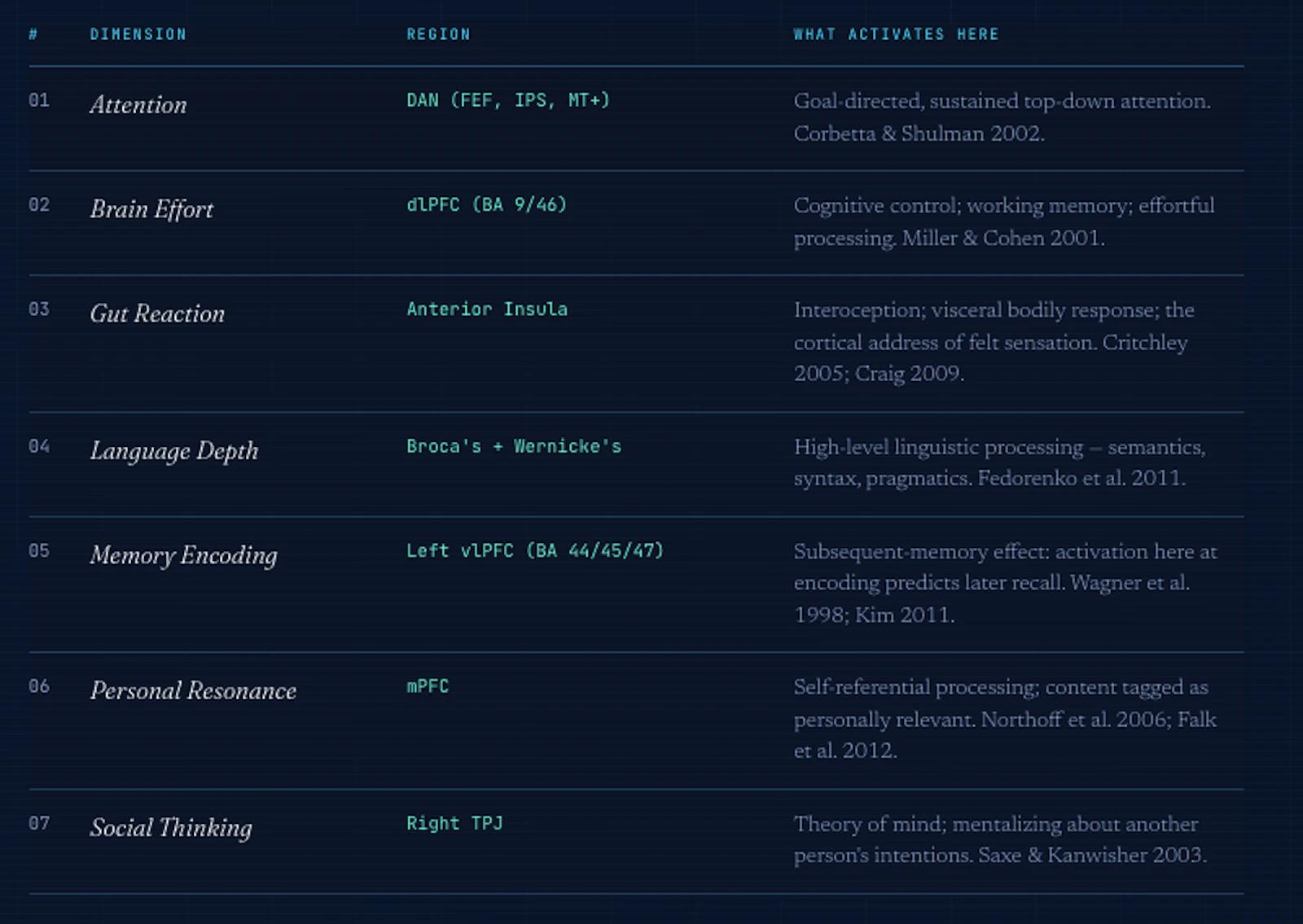This screenshot has width=1303, height=924.
Task: Click row number 01
Action: click(39, 100)
